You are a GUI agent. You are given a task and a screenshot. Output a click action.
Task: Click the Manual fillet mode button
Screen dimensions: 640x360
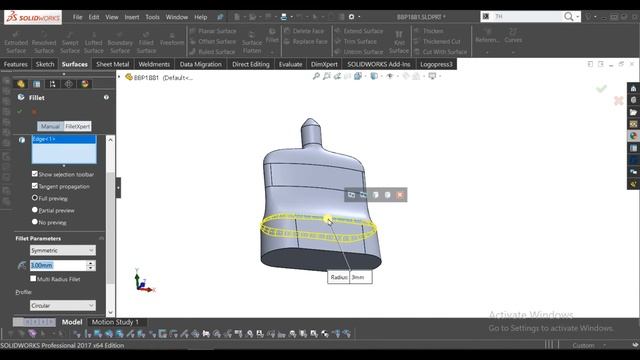[50, 127]
